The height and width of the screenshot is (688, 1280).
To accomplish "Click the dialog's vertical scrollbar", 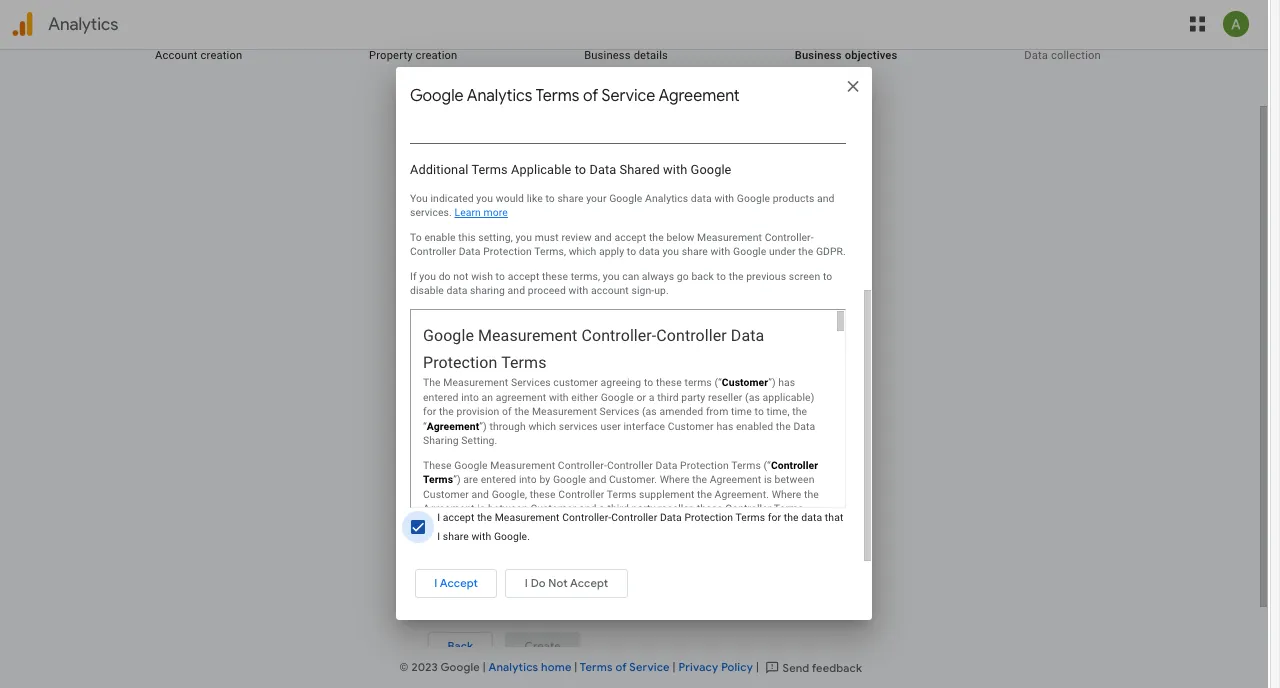I will click(x=867, y=425).
